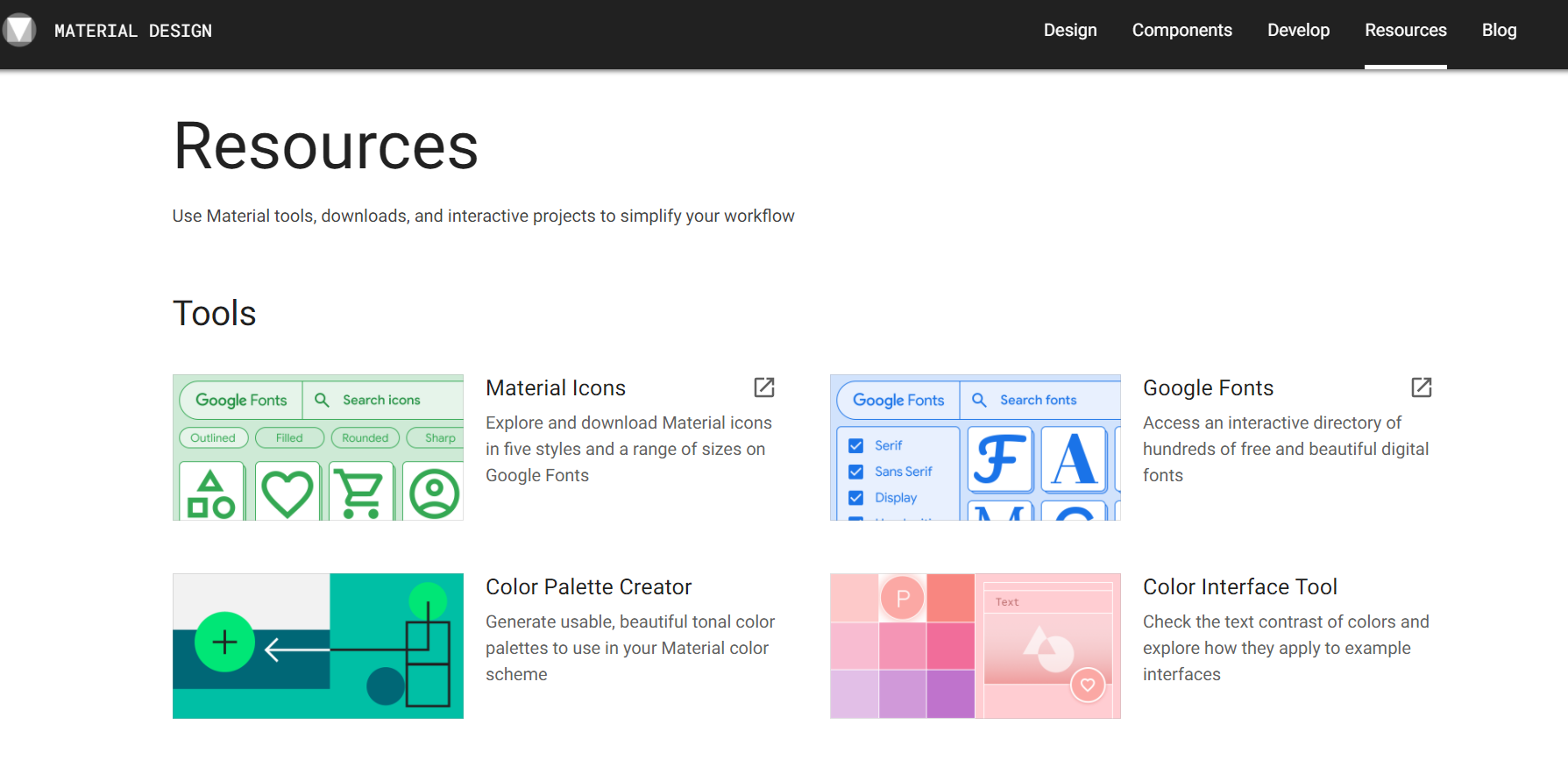Open the Color Palette Creator title
Image resolution: width=1568 pixels, height=760 pixels.
coord(588,586)
